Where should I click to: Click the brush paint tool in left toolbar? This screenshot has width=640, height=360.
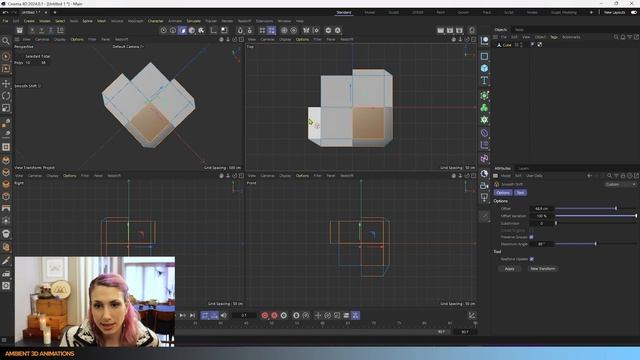pos(6,260)
